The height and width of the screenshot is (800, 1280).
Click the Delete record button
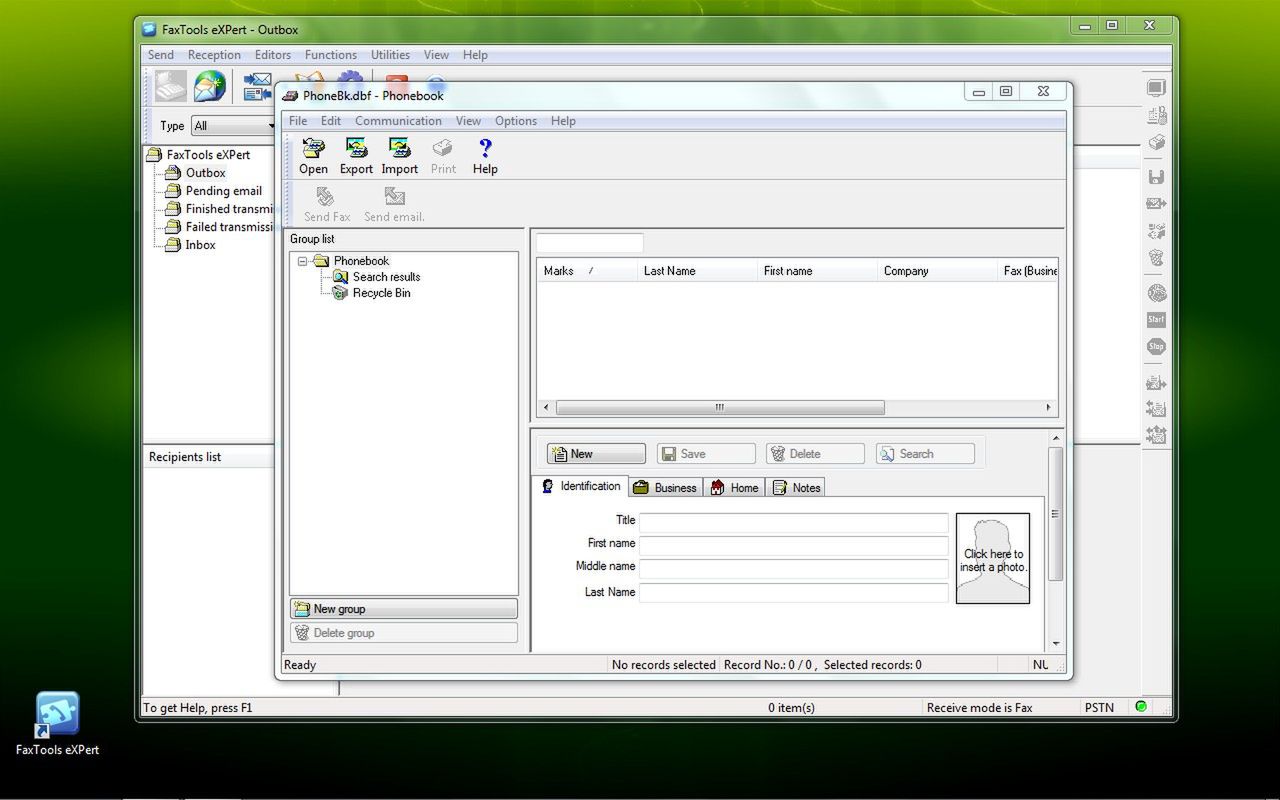point(815,454)
